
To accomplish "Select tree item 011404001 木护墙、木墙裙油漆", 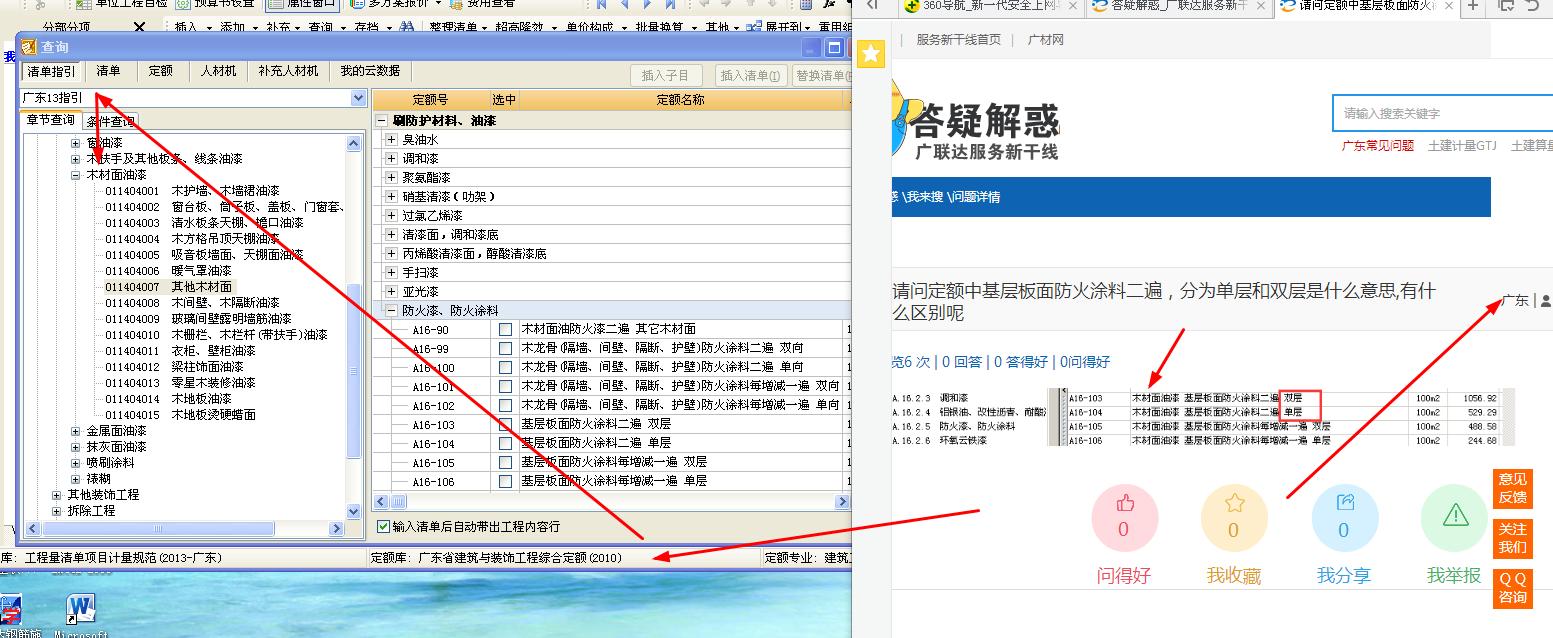I will coord(193,191).
